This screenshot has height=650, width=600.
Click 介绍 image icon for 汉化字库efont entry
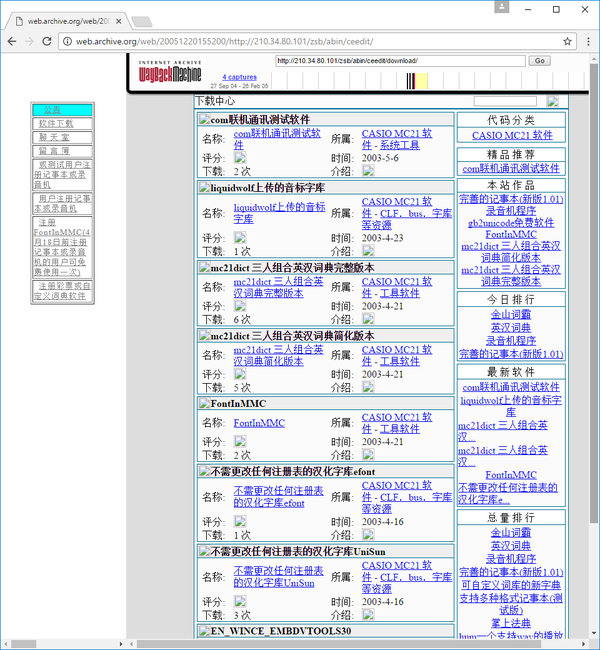coord(368,534)
